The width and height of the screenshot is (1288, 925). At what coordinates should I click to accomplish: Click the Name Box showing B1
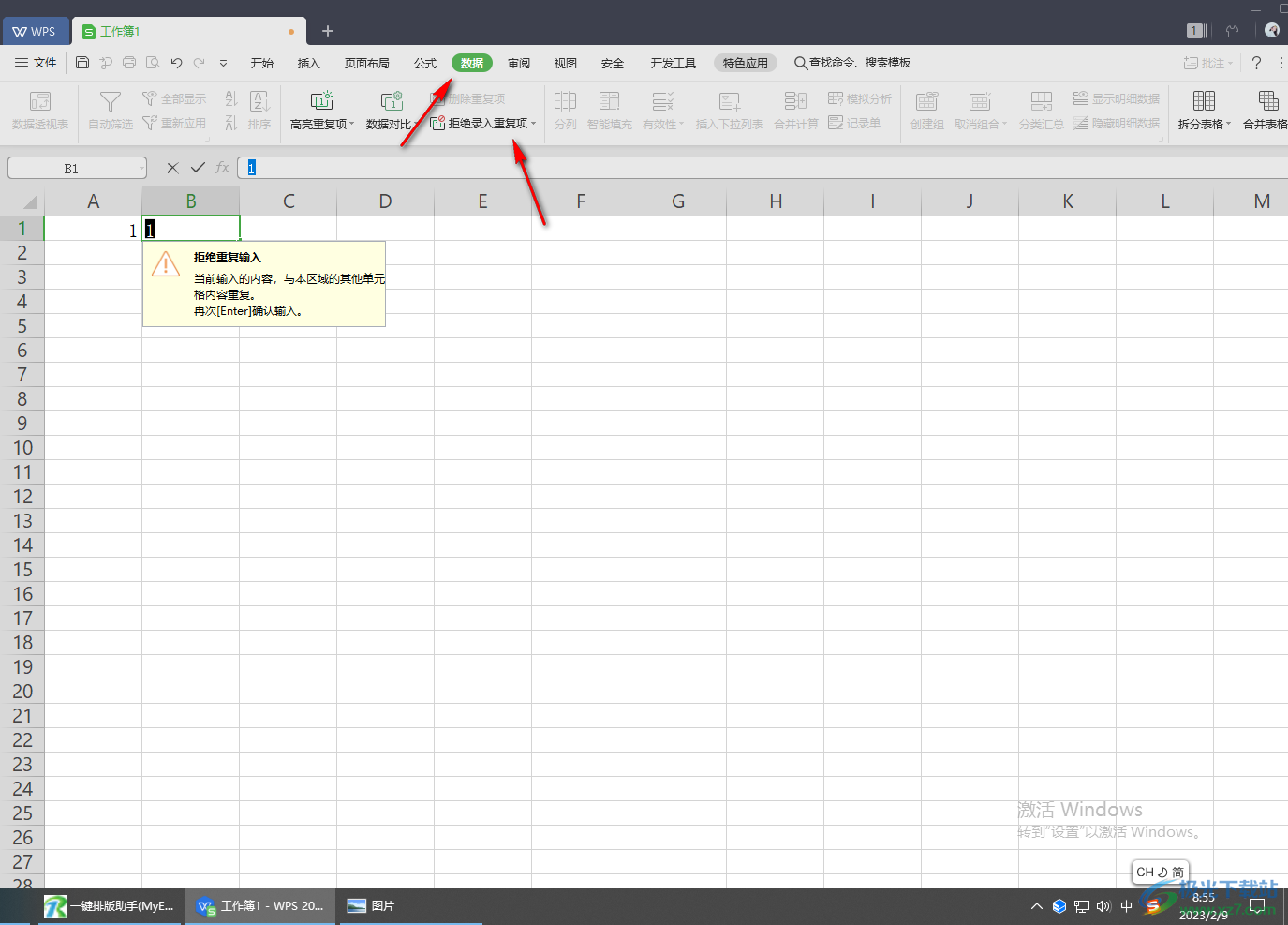click(x=78, y=168)
